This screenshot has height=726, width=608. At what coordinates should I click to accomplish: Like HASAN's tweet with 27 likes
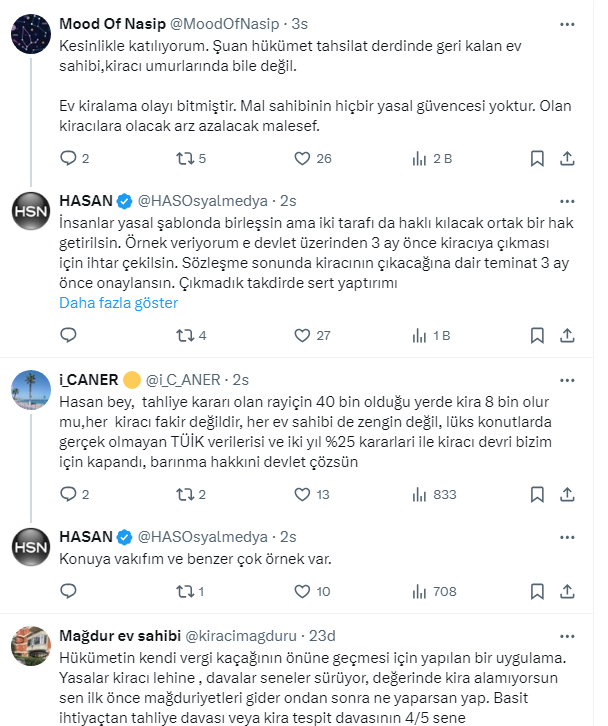[x=302, y=335]
